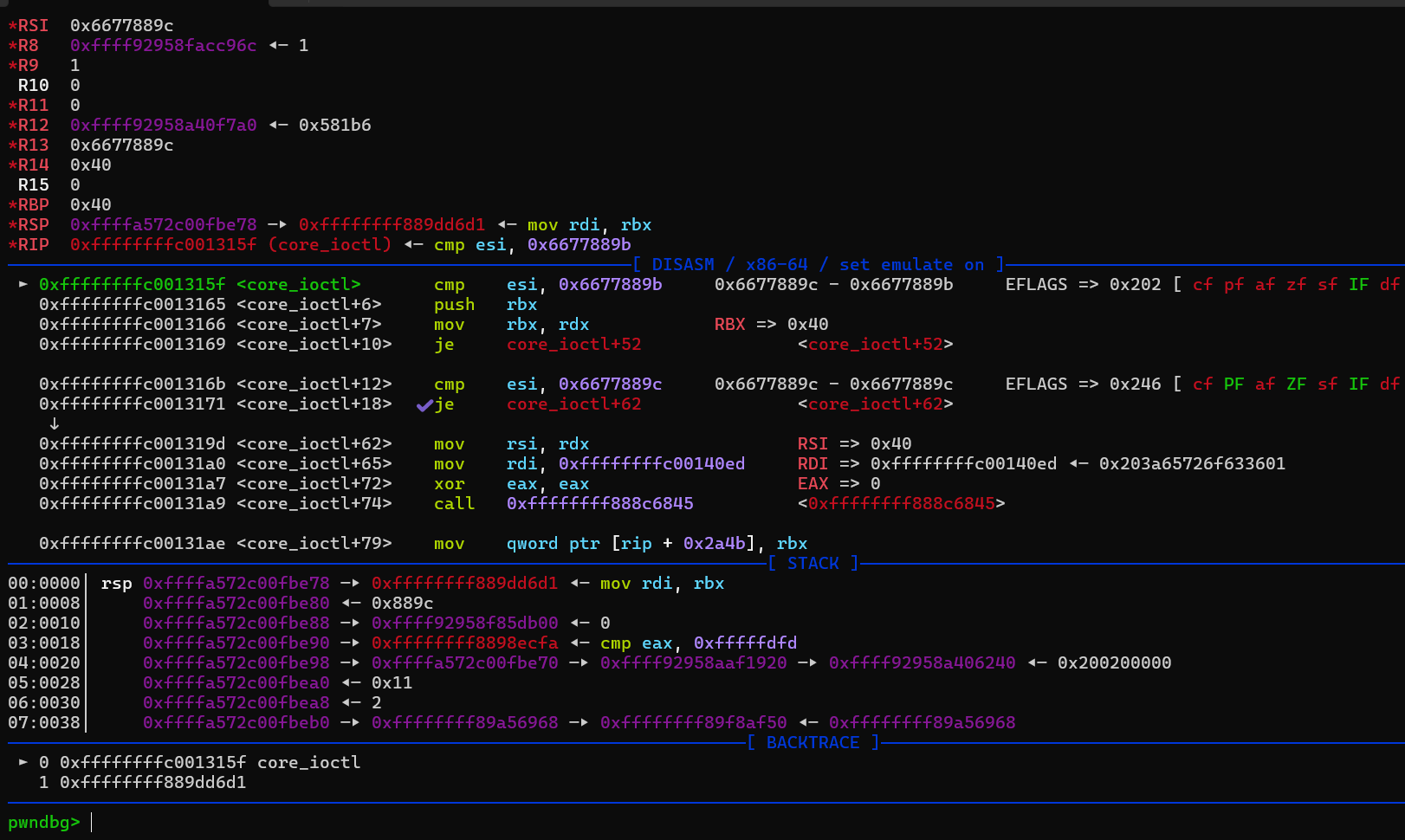1405x840 pixels.
Task: Collapse the BACKTRACE section header
Action: click(x=813, y=742)
